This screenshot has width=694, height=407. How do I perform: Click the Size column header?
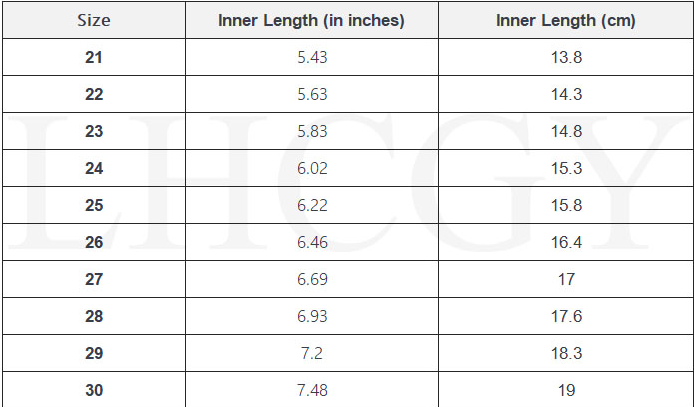click(94, 20)
